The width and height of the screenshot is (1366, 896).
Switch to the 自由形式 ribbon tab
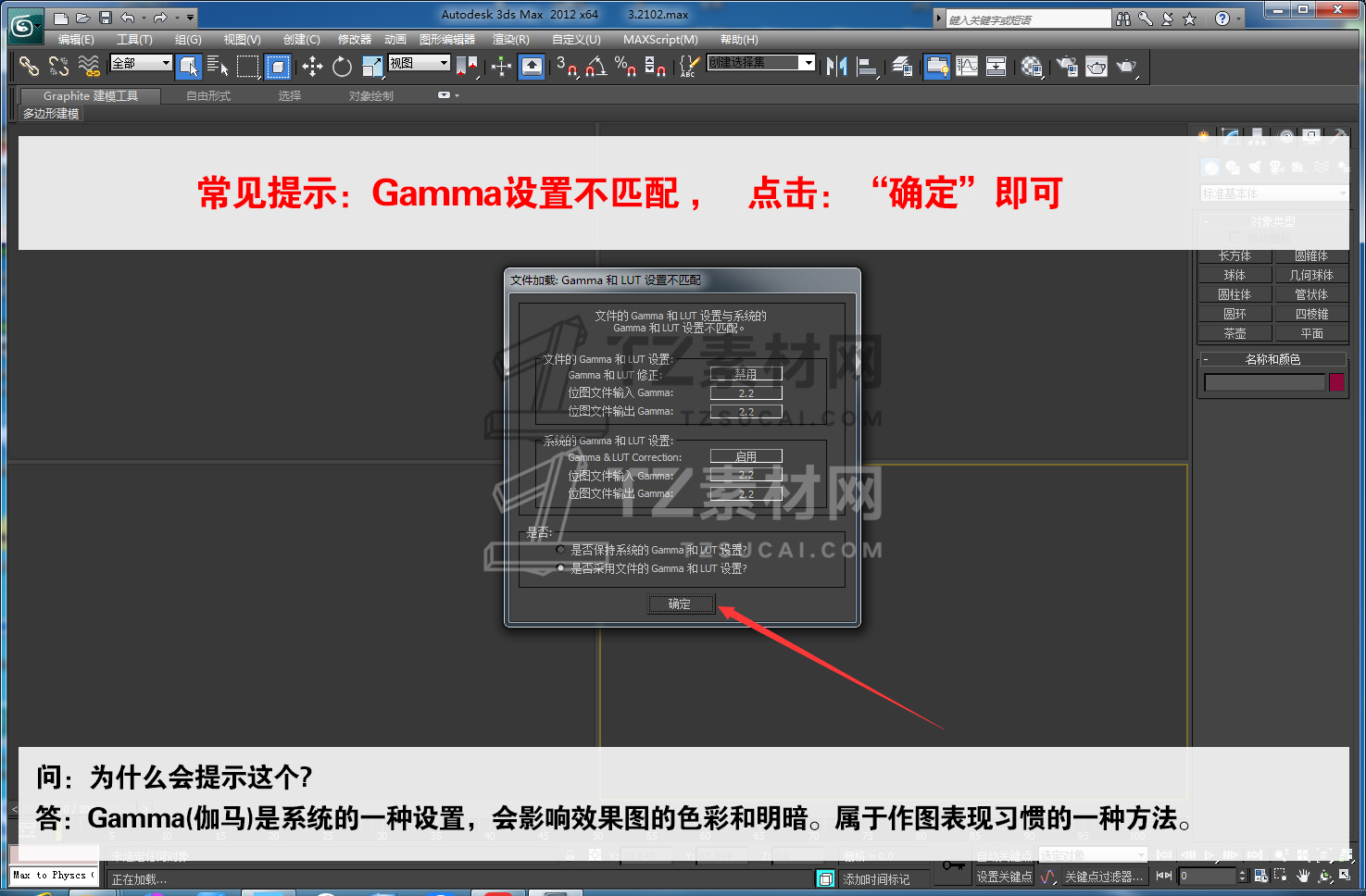coord(208,96)
